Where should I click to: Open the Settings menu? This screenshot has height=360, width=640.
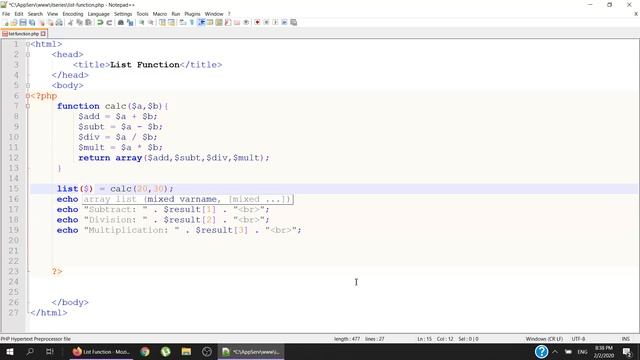pyautogui.click(x=123, y=14)
